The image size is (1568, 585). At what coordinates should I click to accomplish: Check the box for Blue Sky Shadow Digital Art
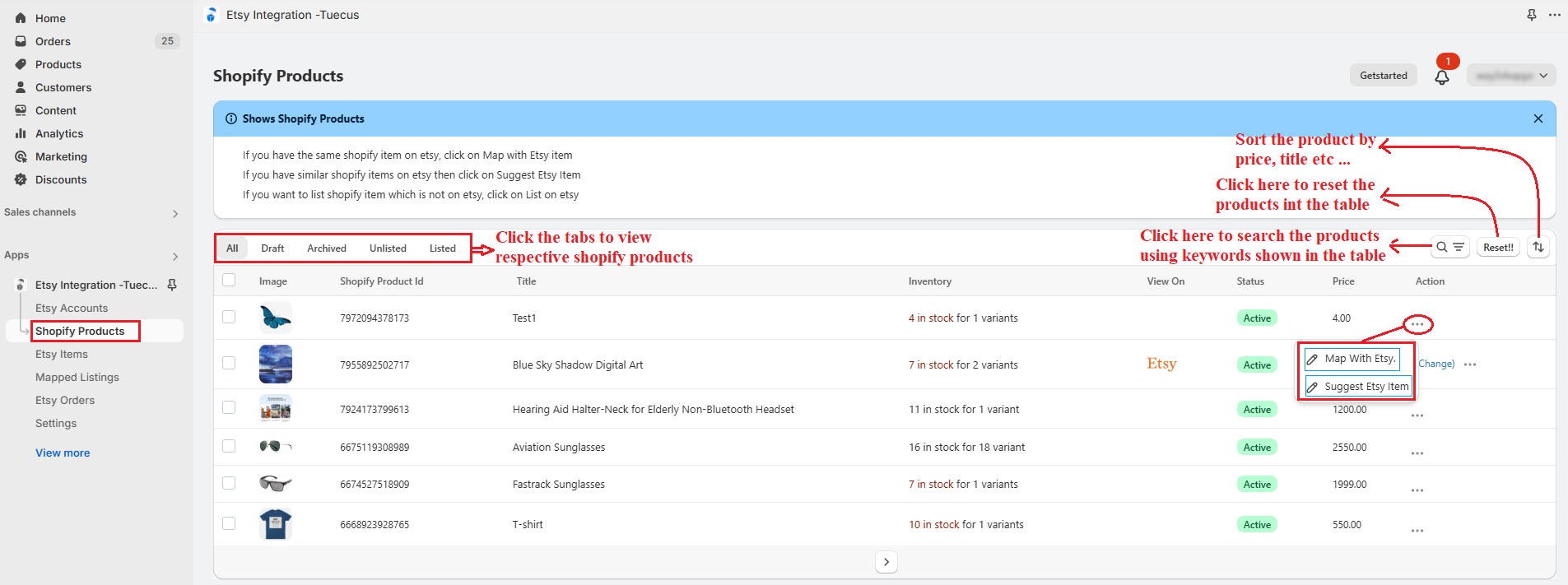pos(229,363)
